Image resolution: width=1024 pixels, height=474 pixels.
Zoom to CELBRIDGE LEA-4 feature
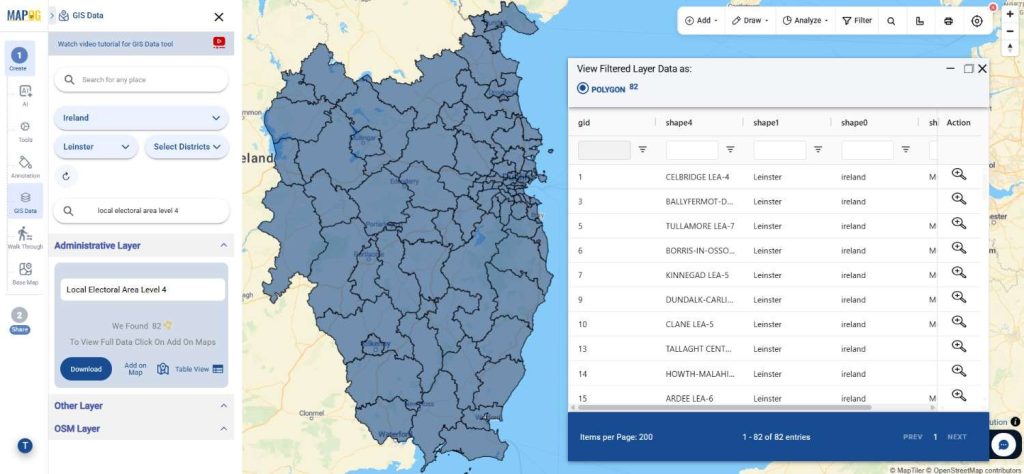tap(958, 174)
